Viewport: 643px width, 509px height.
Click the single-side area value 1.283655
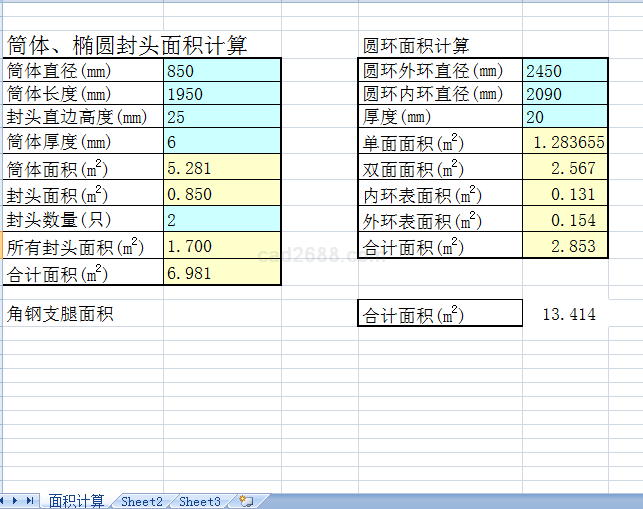coord(564,143)
